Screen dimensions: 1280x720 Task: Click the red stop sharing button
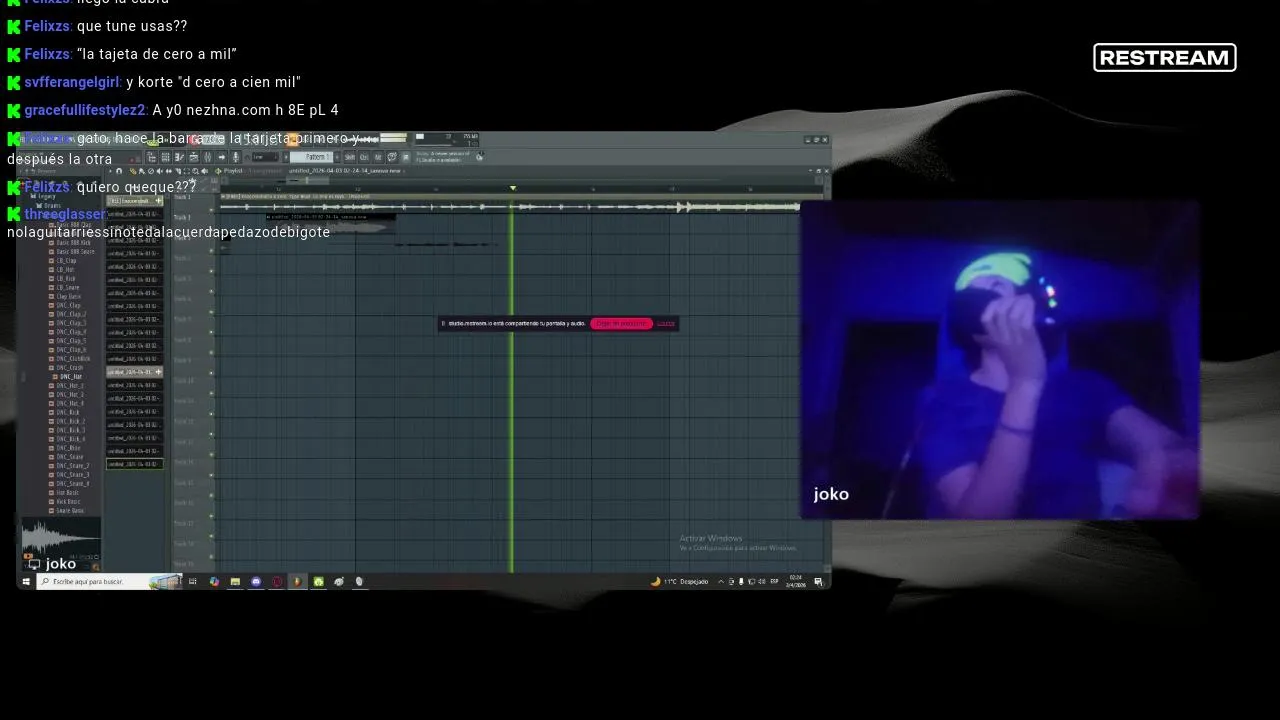click(621, 323)
